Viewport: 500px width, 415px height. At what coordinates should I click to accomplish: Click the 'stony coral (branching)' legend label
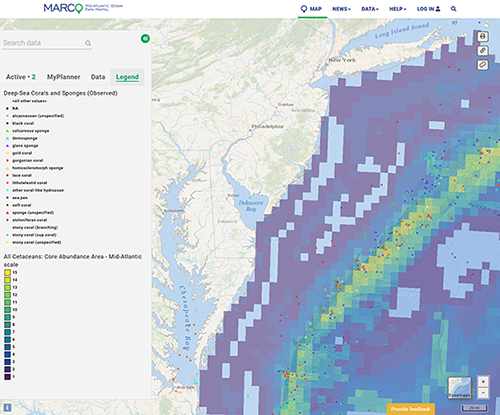[35, 227]
